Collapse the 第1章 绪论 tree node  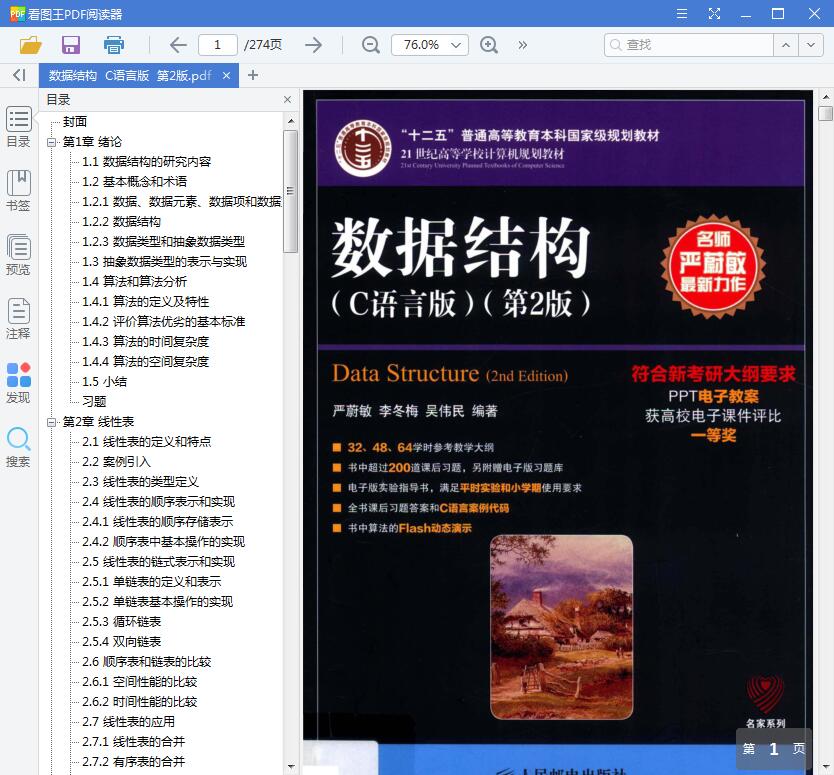[52, 142]
